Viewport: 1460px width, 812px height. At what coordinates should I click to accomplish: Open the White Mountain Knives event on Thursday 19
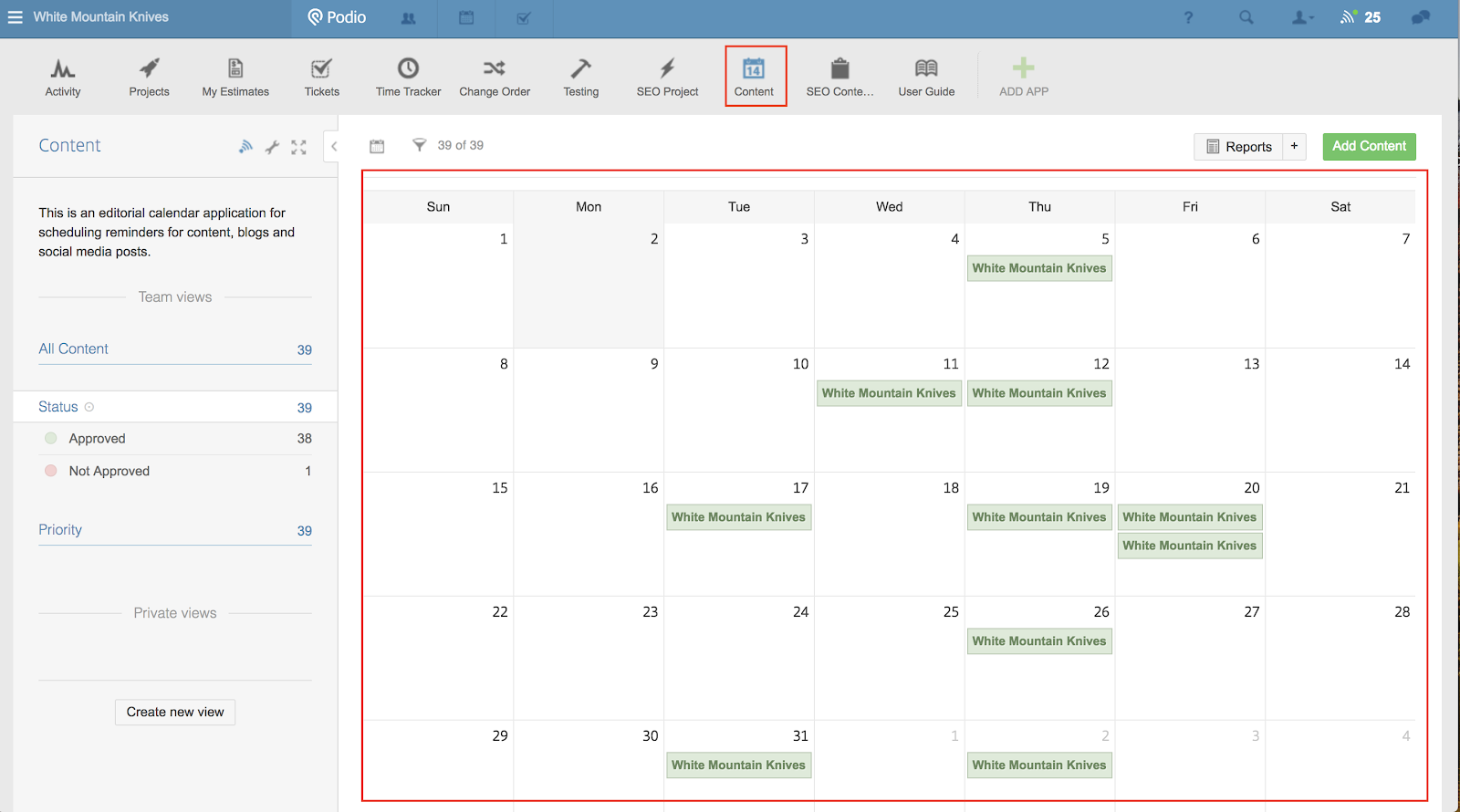point(1039,517)
